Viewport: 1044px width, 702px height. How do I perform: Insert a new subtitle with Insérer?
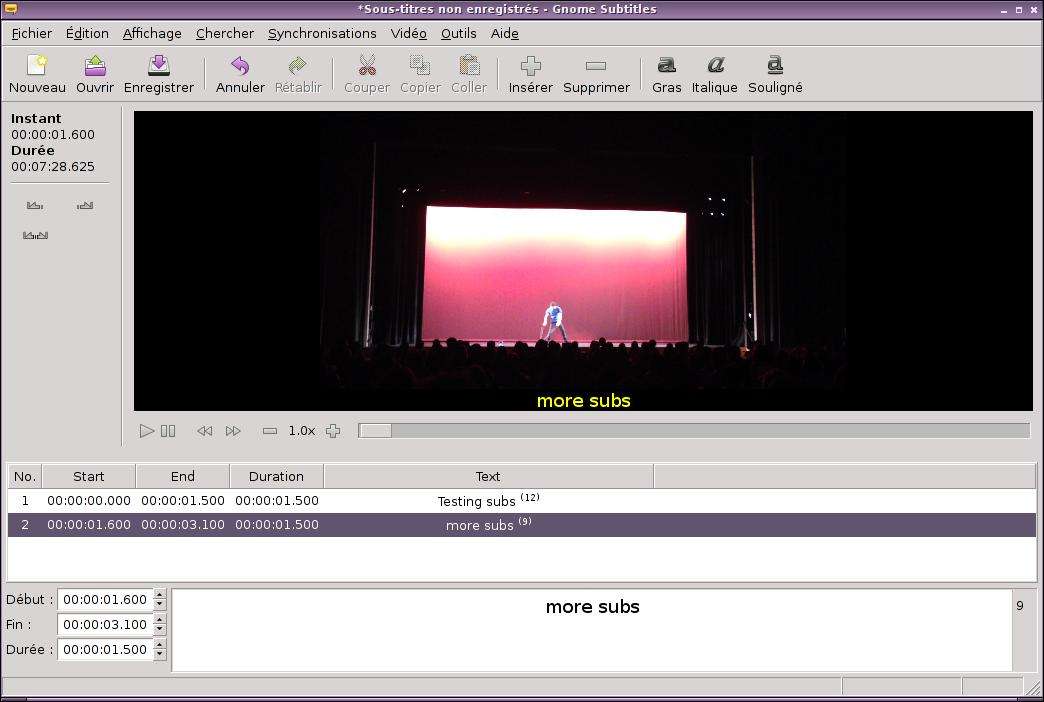[x=530, y=74]
